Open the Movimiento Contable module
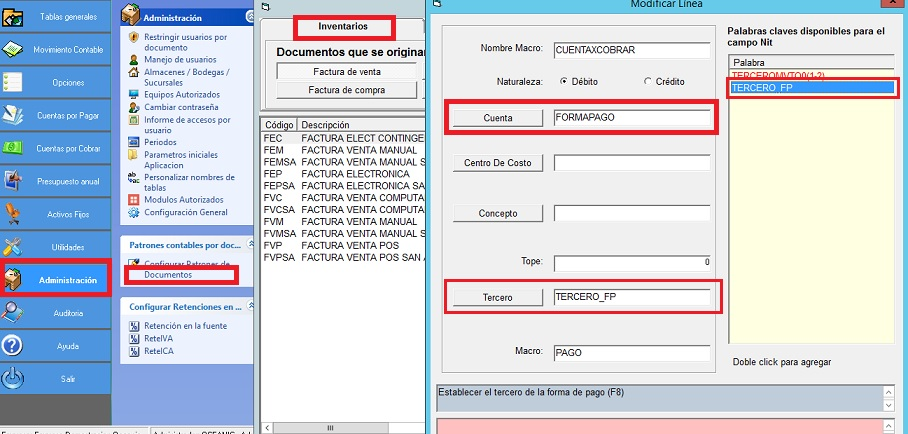The image size is (908, 434). tap(55, 49)
